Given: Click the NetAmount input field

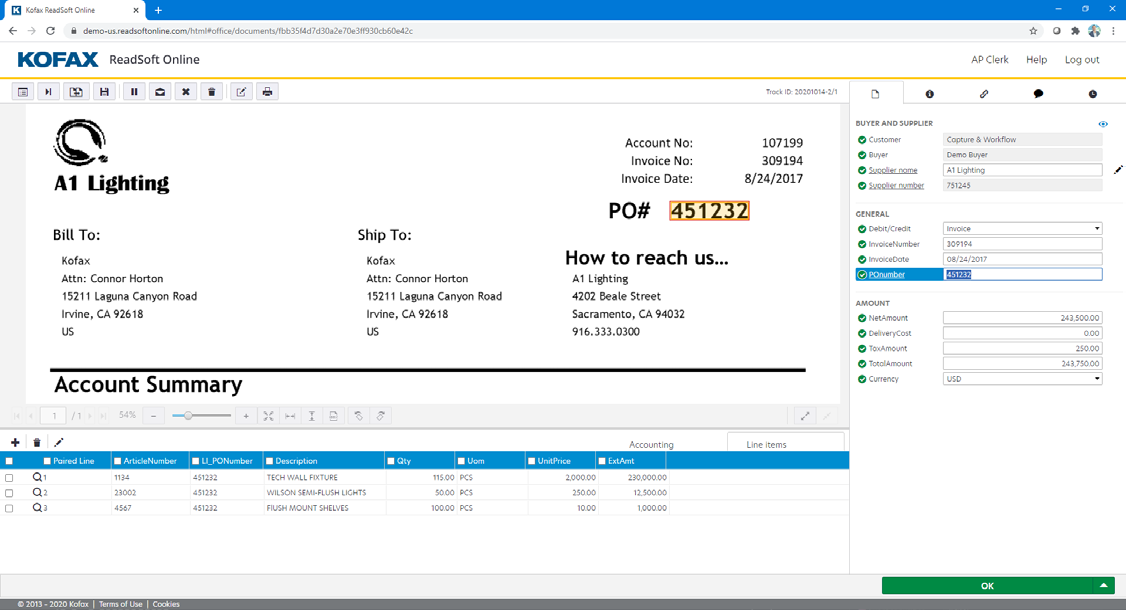Looking at the screenshot, I should click(x=1022, y=318).
